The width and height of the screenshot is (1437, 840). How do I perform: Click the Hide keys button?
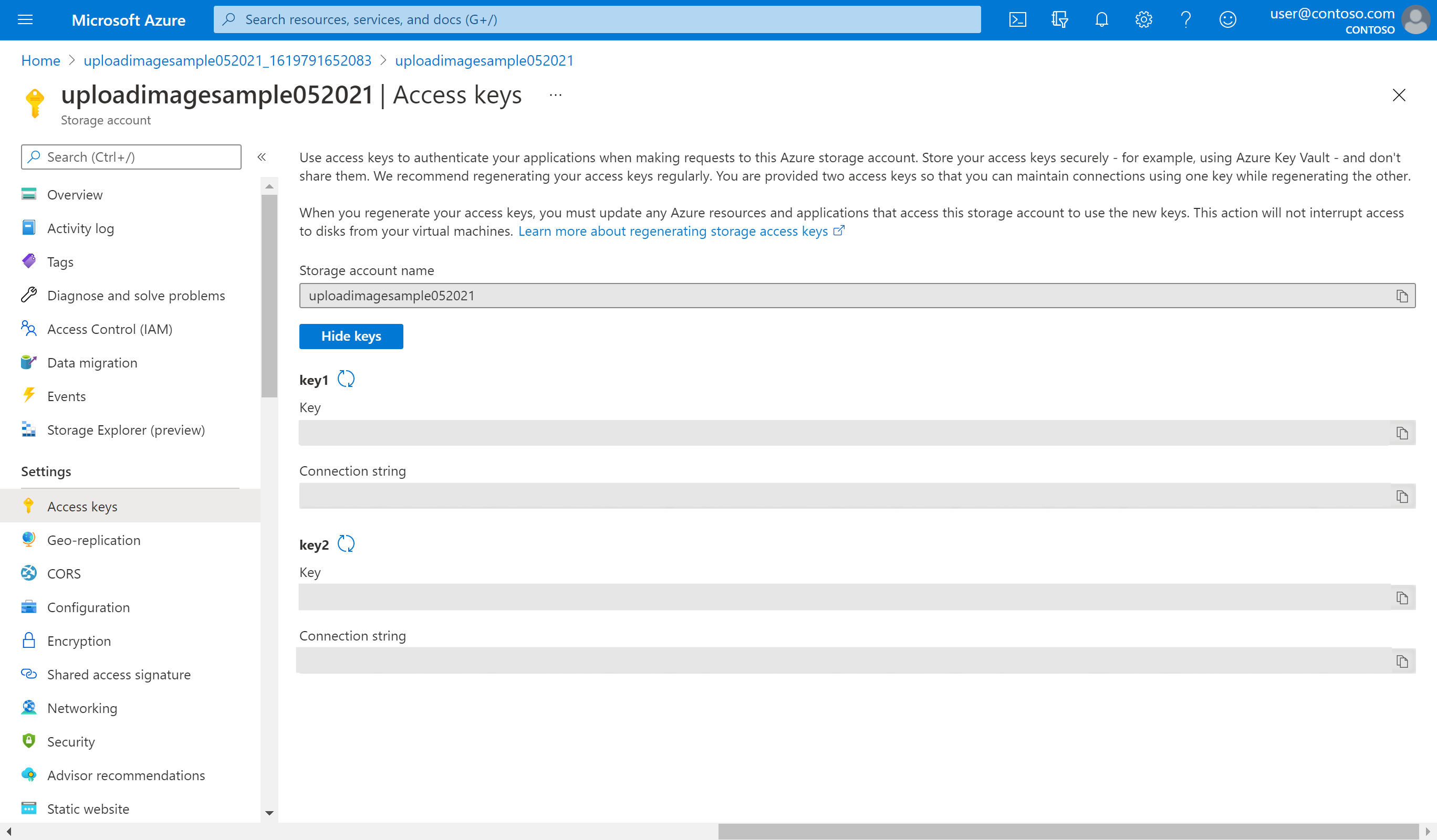click(351, 336)
